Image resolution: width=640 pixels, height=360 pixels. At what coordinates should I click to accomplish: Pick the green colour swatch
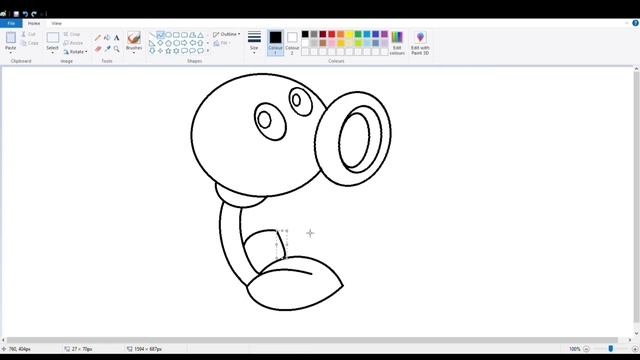point(358,34)
